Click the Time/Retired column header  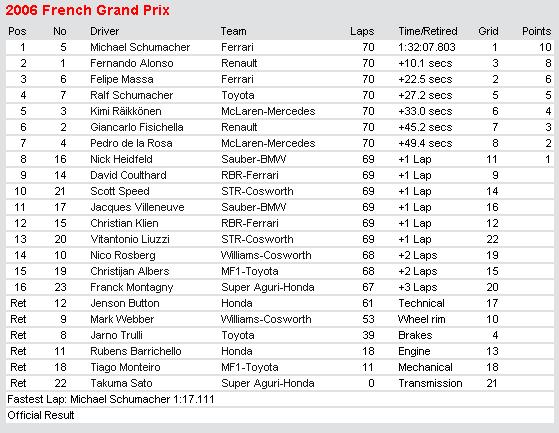428,31
